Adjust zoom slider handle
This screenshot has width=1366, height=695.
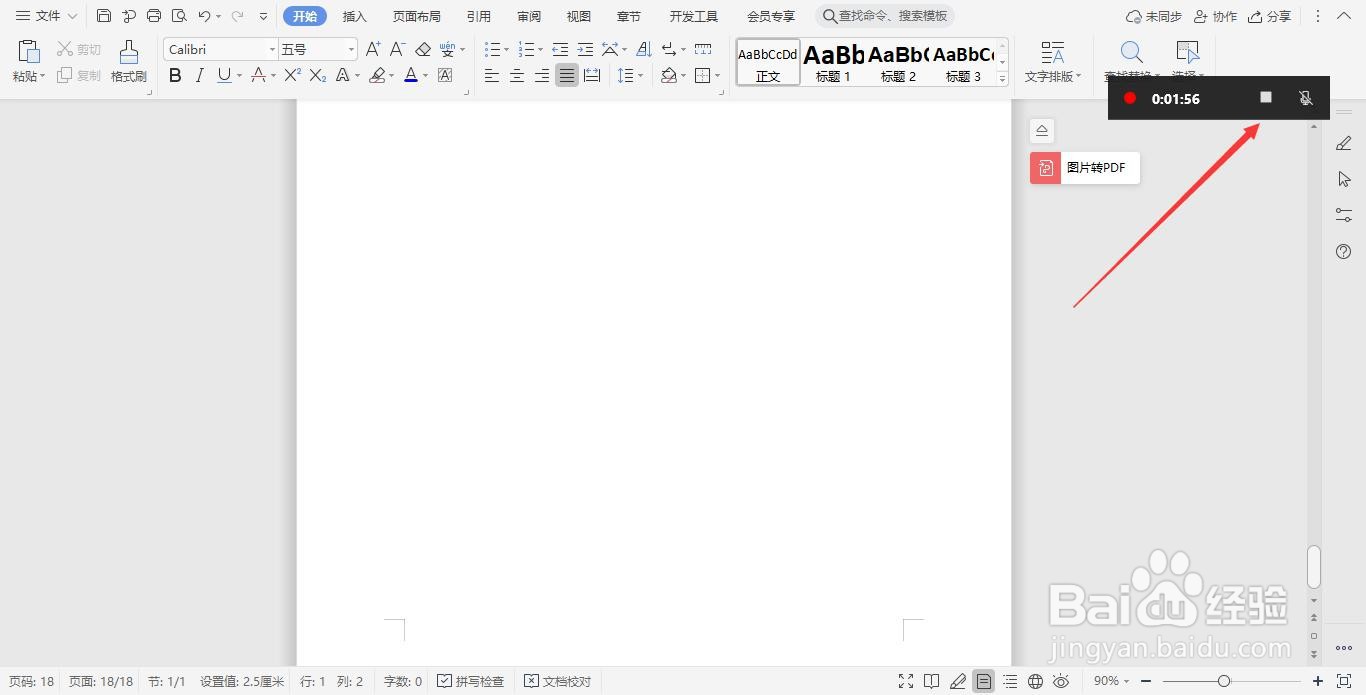(1224, 681)
